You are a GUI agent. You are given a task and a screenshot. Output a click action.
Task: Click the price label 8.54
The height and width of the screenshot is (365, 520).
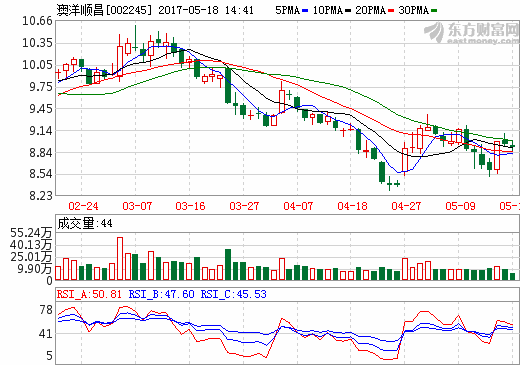41,174
